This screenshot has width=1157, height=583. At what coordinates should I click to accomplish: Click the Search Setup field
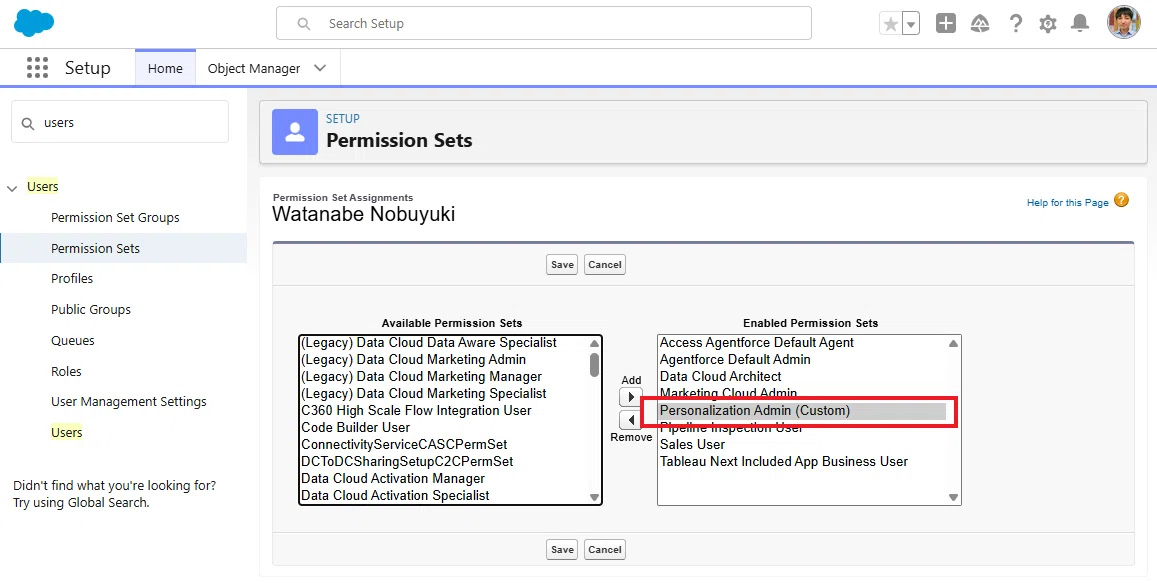point(544,24)
